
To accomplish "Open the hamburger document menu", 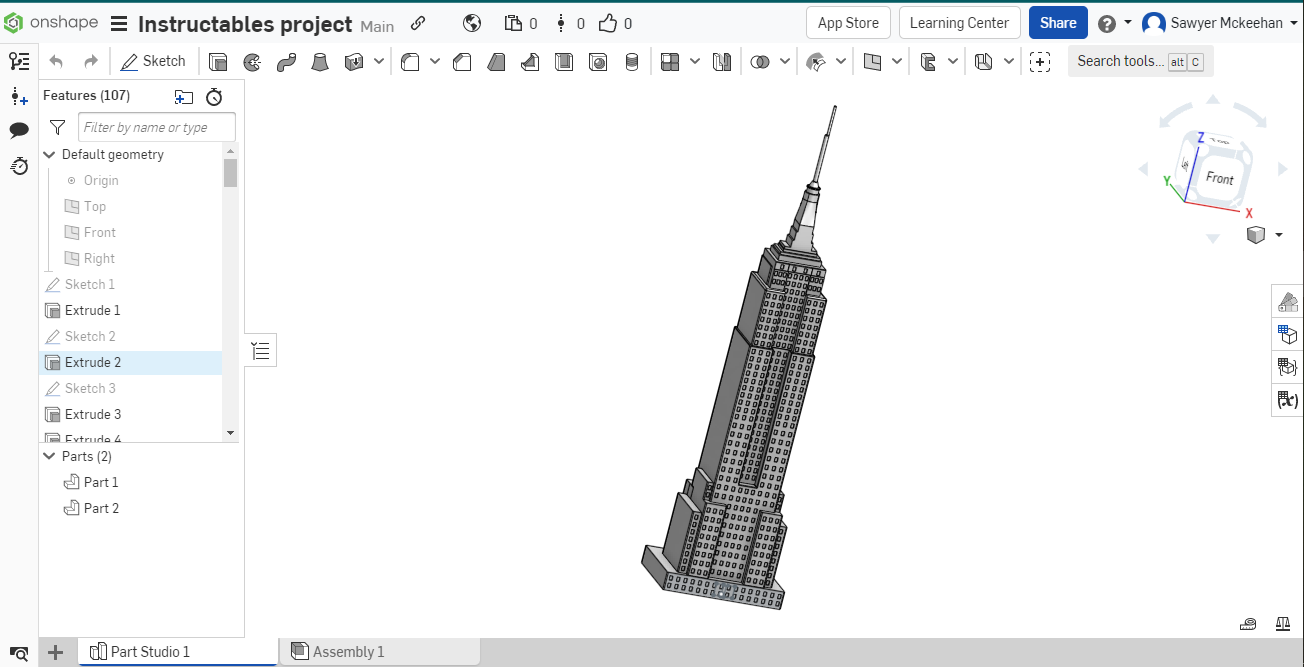I will click(119, 24).
